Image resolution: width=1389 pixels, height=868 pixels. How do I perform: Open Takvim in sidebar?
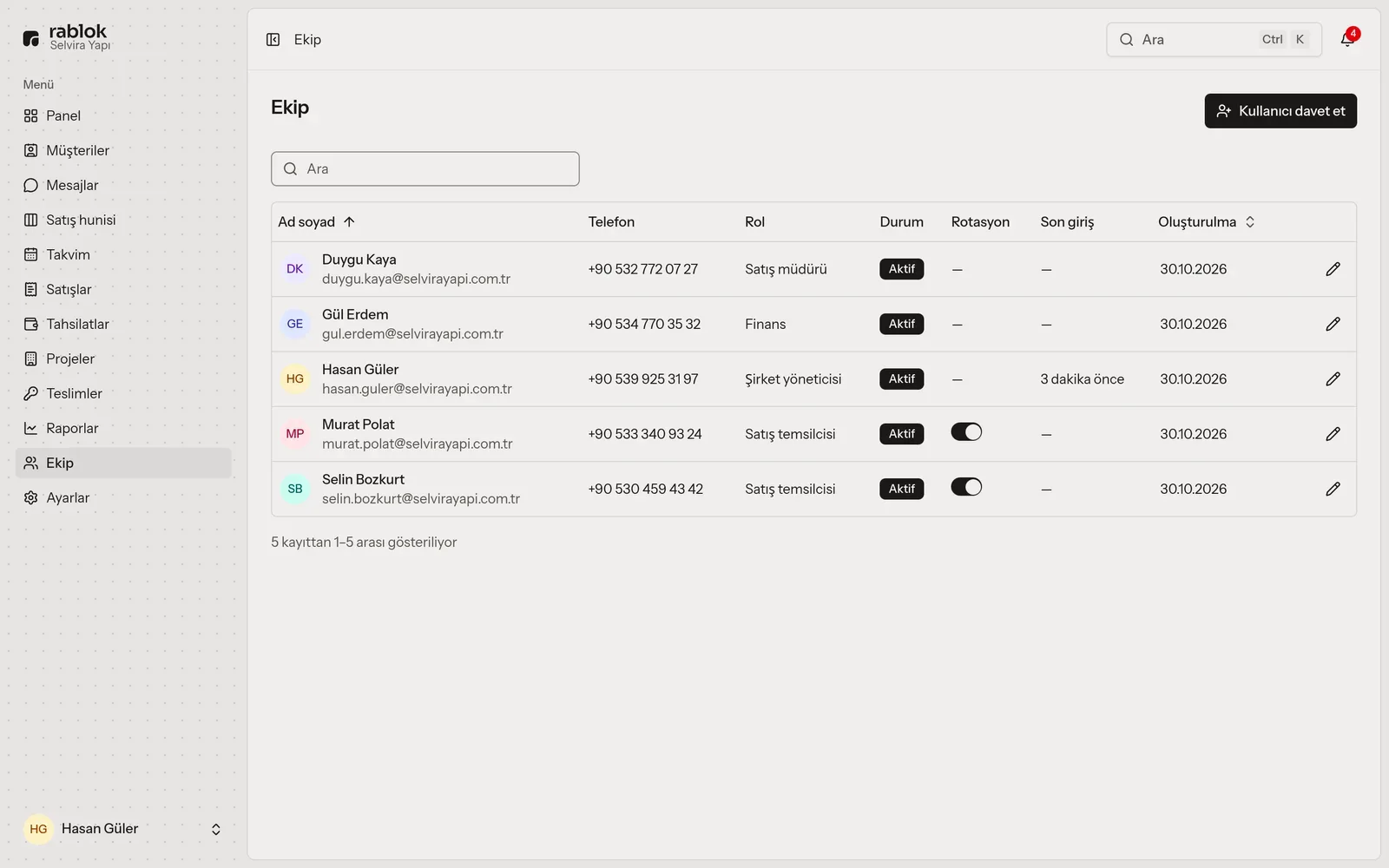pyautogui.click(x=123, y=254)
